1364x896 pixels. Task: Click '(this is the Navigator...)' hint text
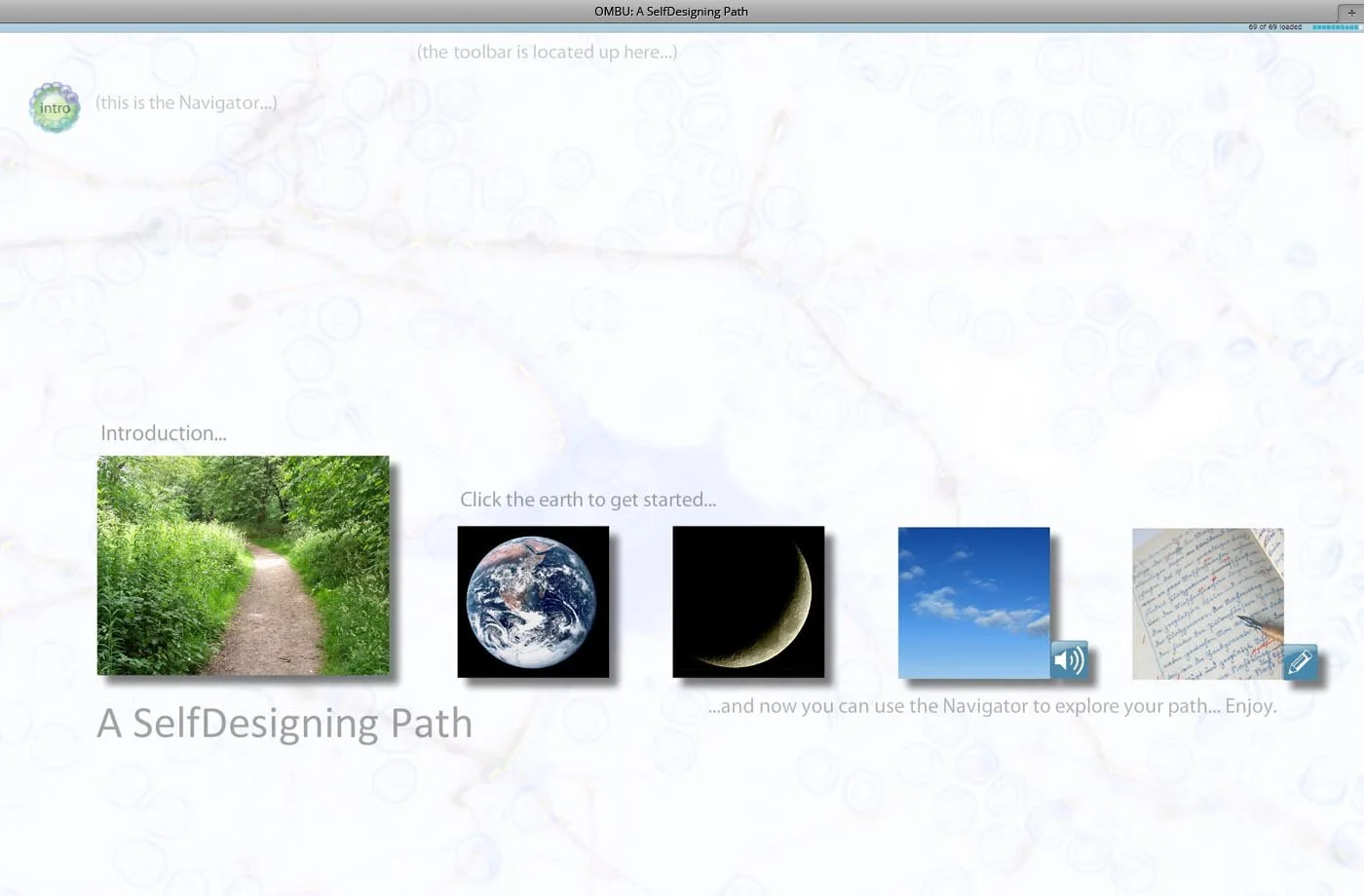pos(186,102)
